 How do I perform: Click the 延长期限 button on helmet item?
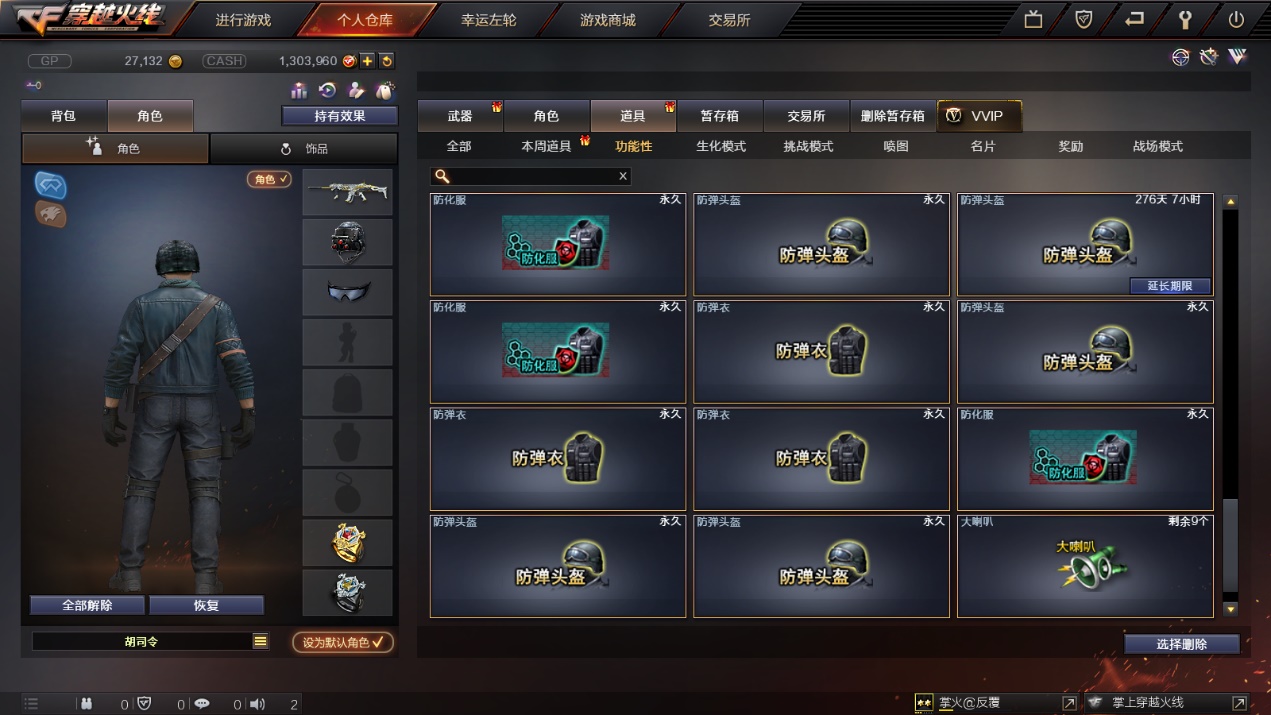pyautogui.click(x=1170, y=286)
